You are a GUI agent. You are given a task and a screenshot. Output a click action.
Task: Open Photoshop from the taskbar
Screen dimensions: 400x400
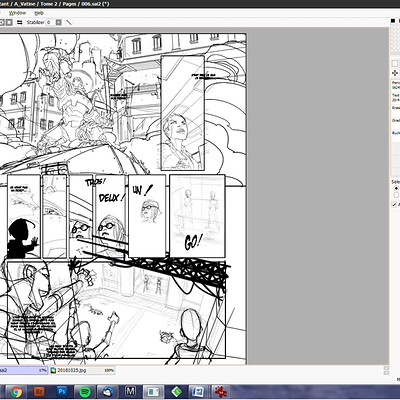tap(62, 392)
